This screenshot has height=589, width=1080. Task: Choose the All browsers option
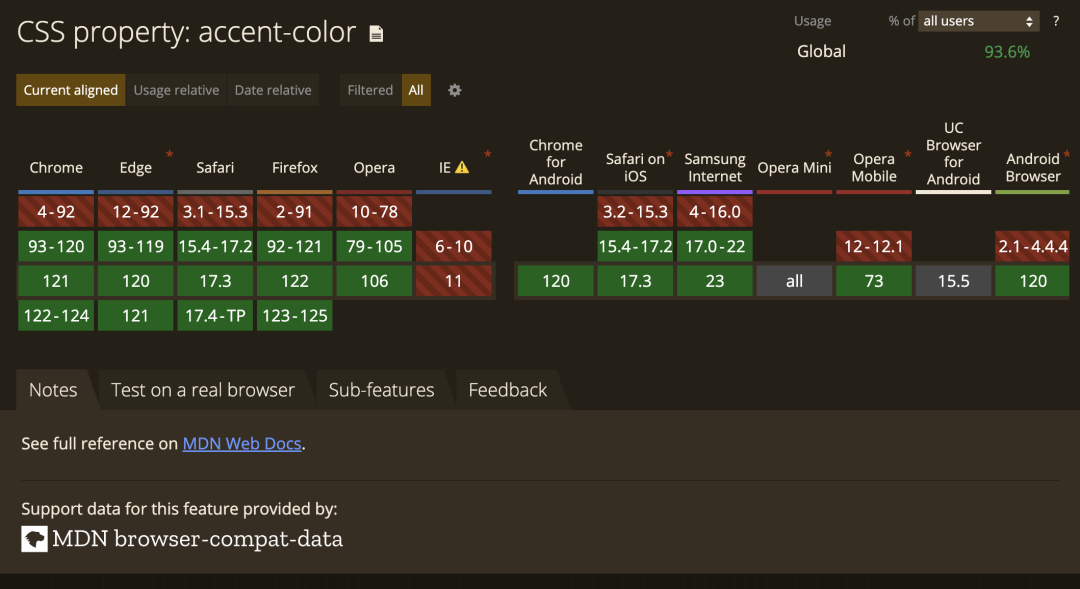pos(416,90)
